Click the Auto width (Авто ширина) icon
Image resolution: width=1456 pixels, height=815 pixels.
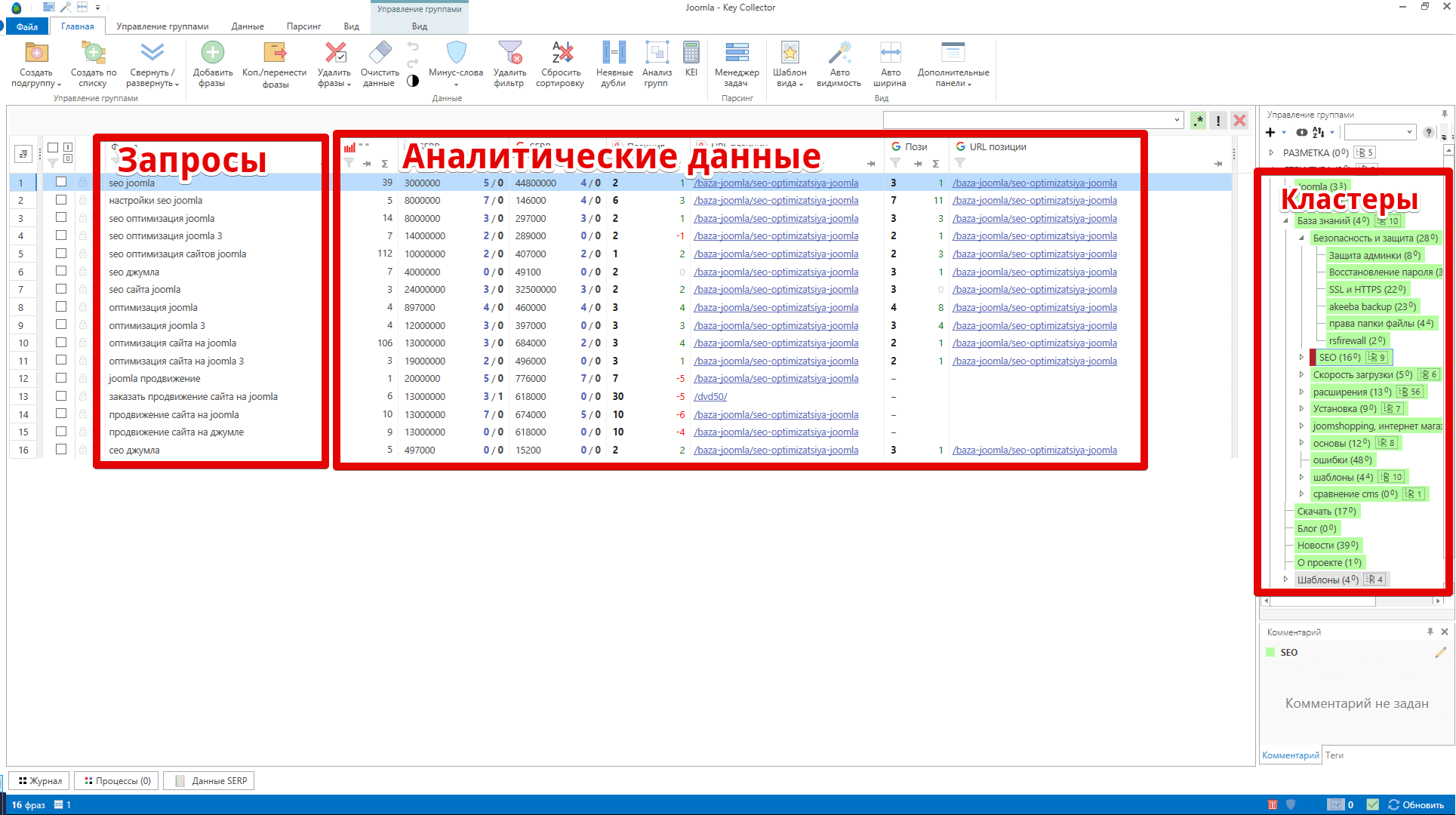click(x=890, y=54)
